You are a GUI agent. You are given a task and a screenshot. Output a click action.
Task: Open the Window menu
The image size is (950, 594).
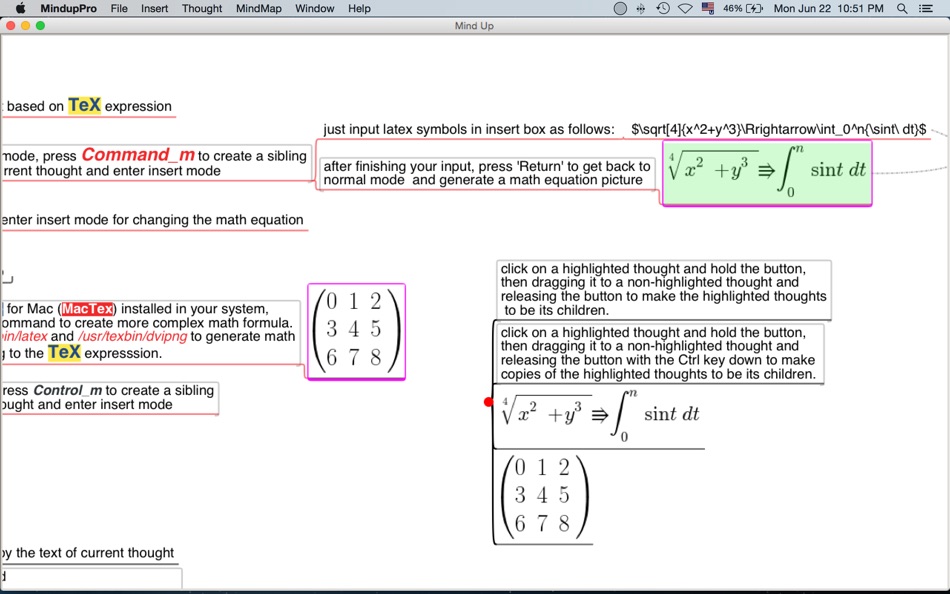[x=314, y=8]
